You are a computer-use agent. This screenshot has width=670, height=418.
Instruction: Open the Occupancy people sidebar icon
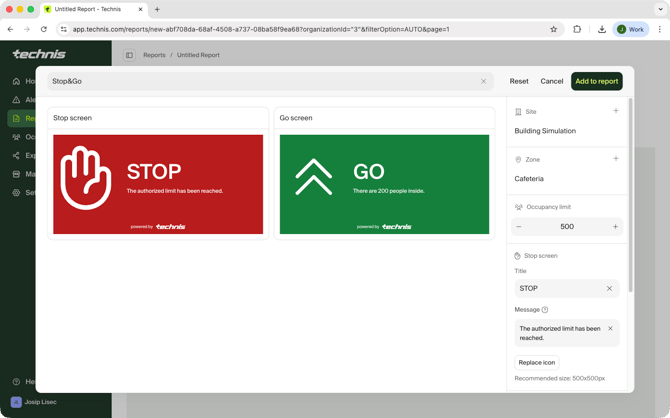[x=16, y=137]
